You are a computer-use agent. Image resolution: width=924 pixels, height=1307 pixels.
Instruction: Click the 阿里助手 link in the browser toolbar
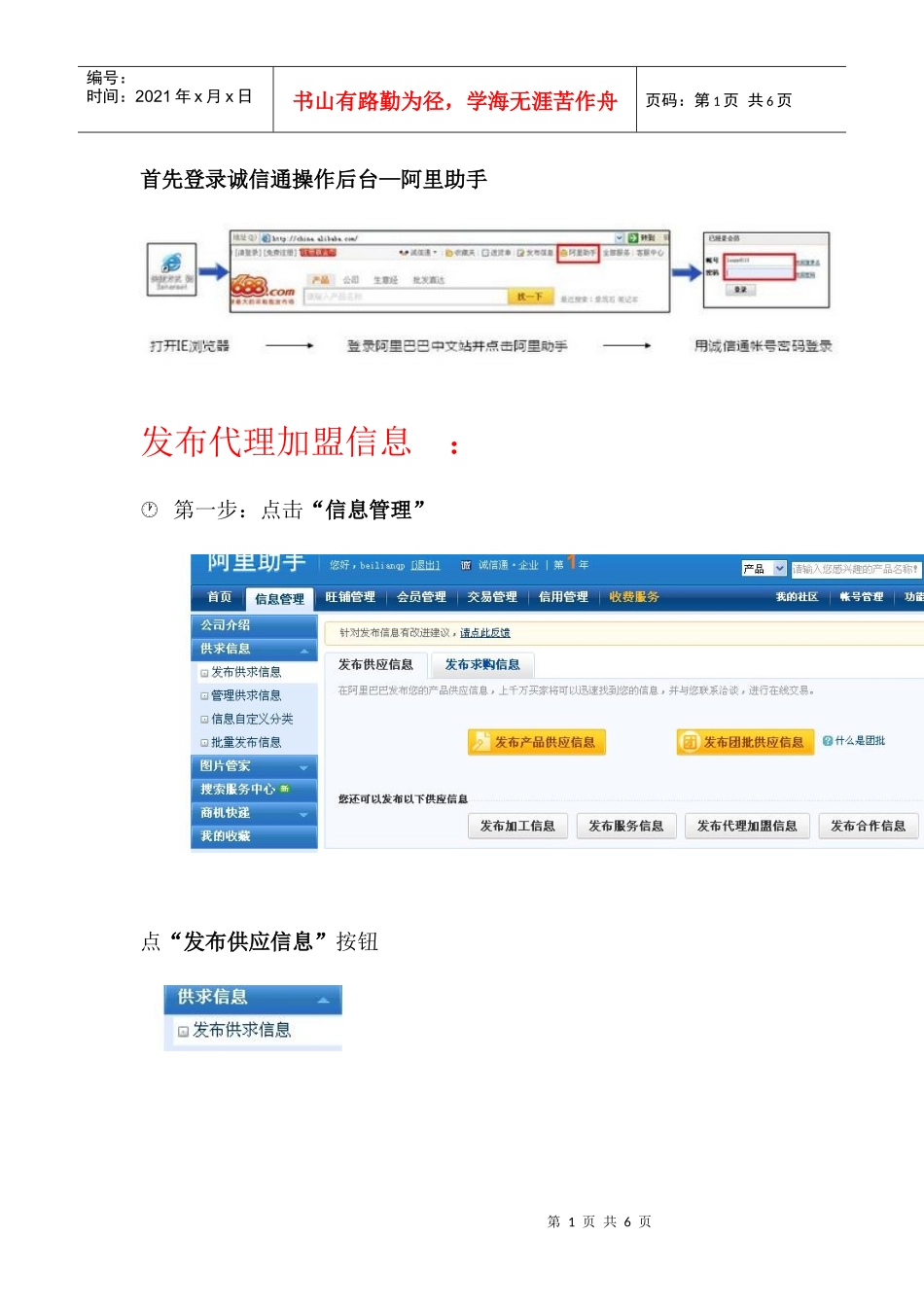(578, 253)
